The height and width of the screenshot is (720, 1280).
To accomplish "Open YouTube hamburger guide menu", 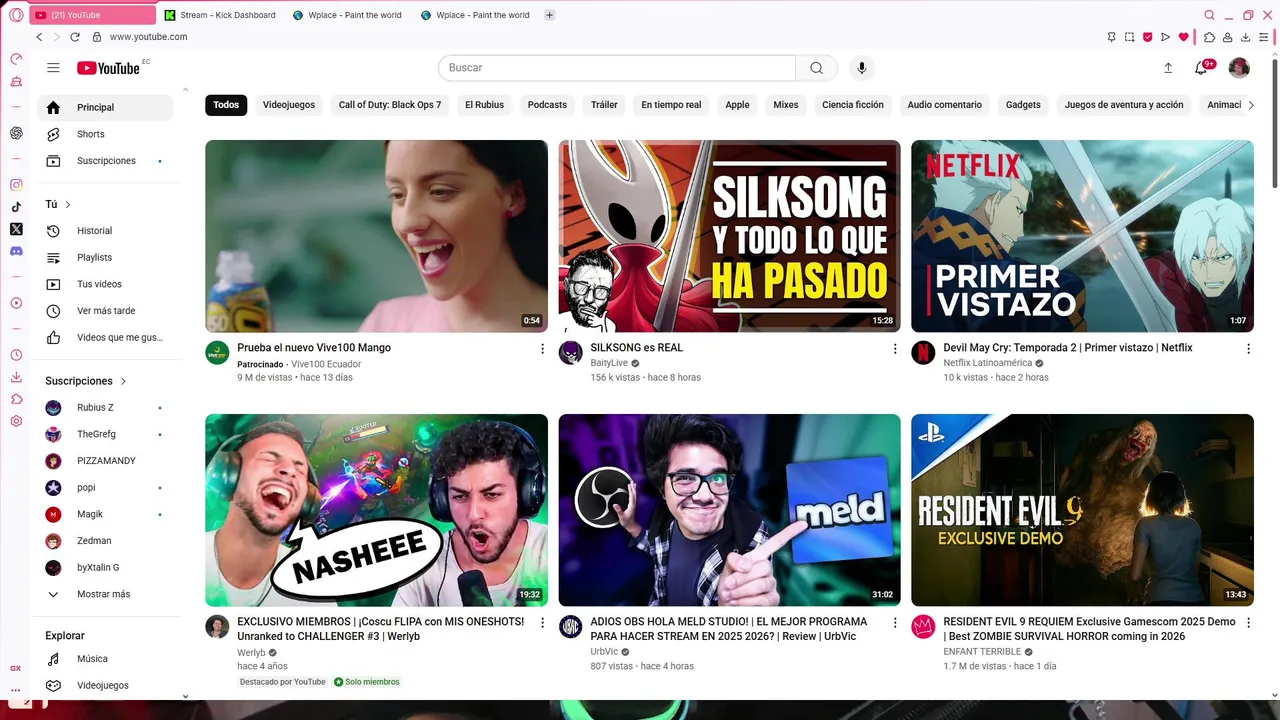I will point(53,67).
